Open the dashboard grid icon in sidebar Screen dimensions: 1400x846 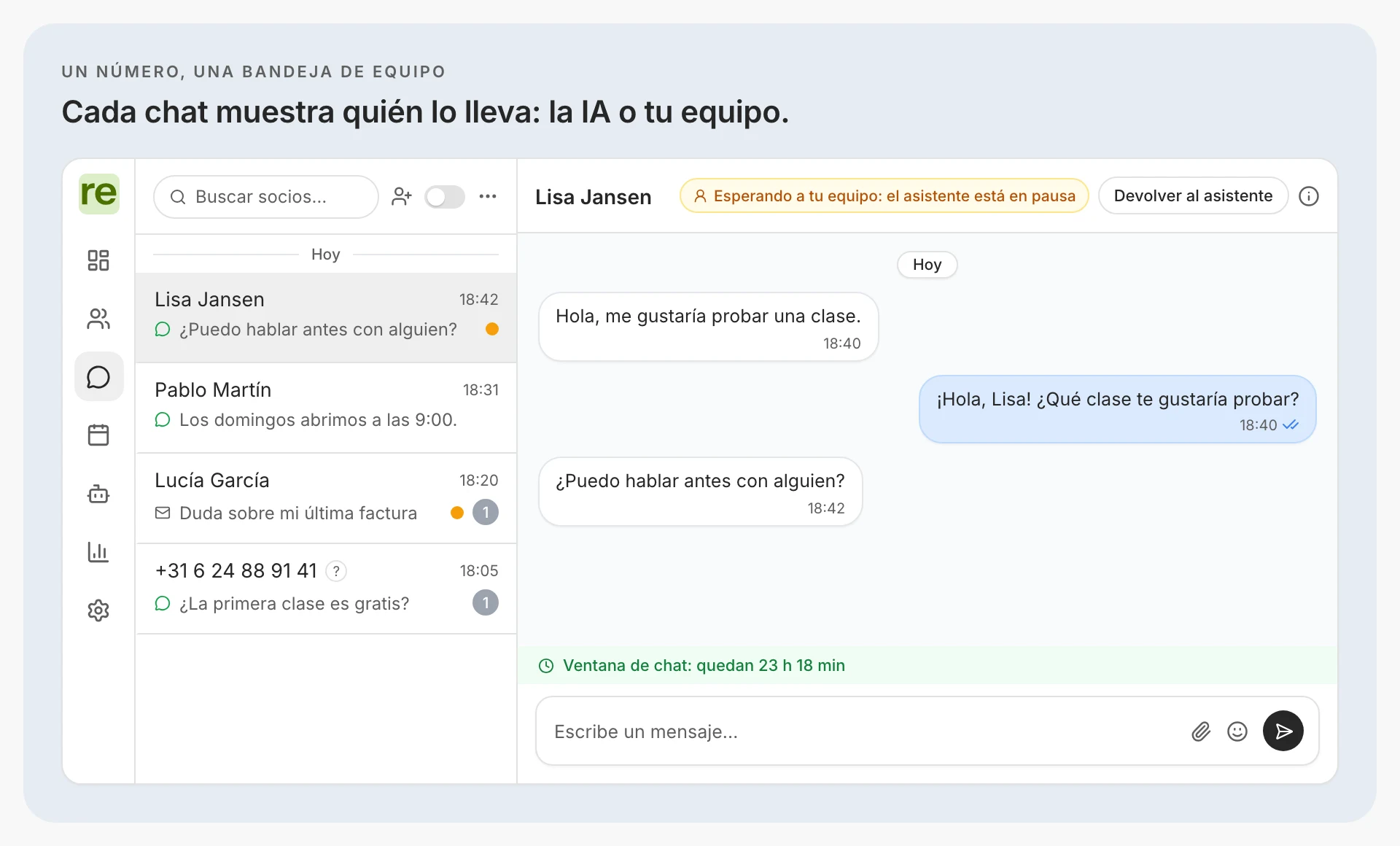click(98, 260)
